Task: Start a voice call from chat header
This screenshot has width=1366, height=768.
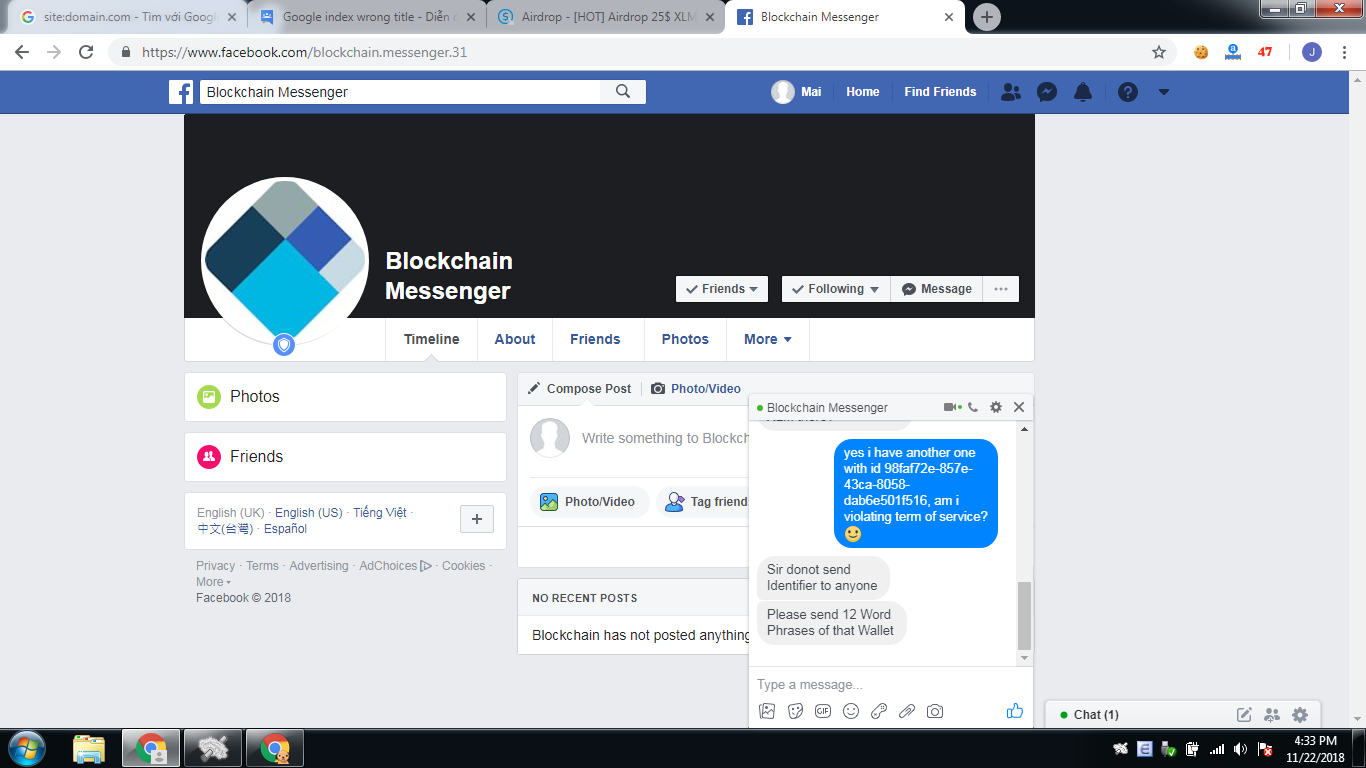Action: tap(973, 407)
